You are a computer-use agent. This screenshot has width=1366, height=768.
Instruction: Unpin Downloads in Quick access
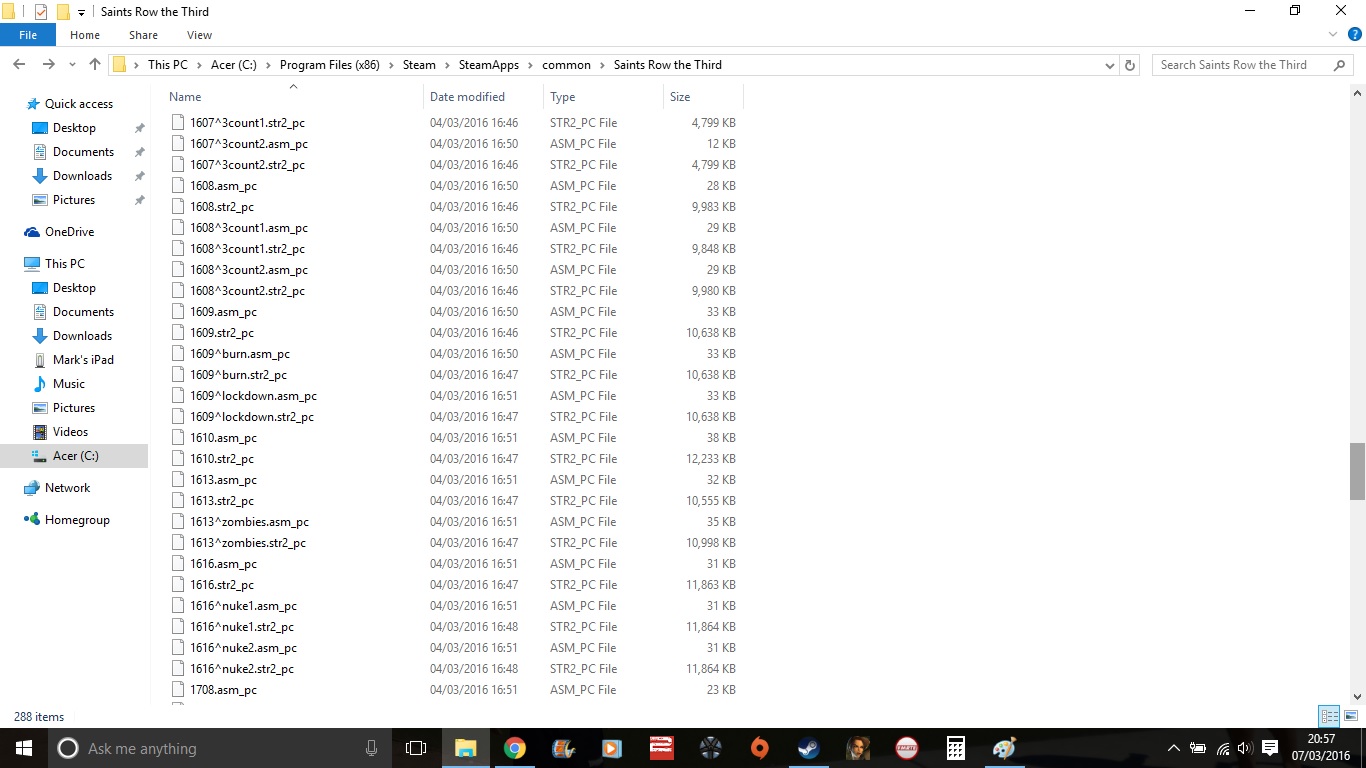pyautogui.click(x=140, y=176)
